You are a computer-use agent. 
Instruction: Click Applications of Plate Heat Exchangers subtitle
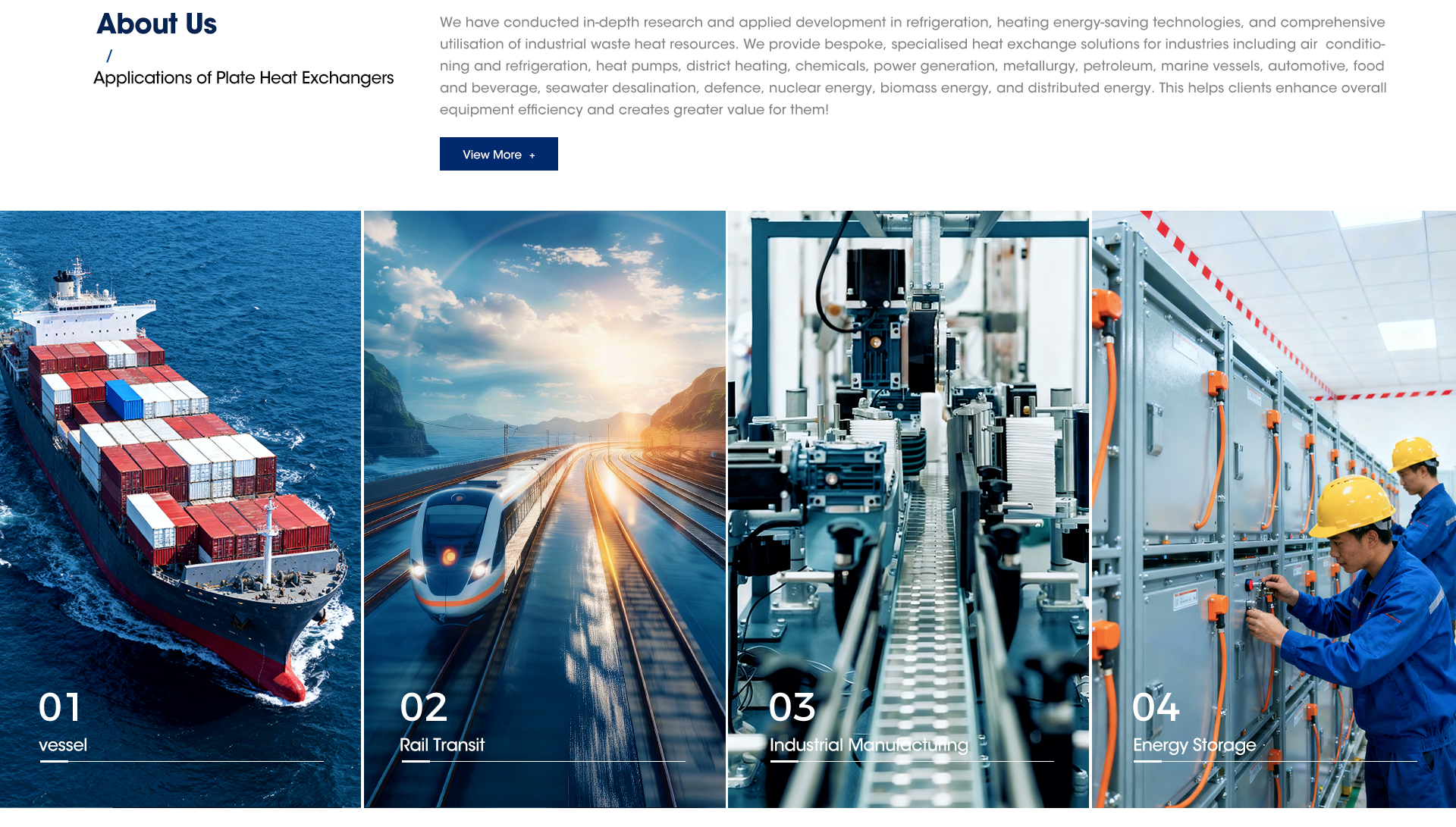coord(243,77)
